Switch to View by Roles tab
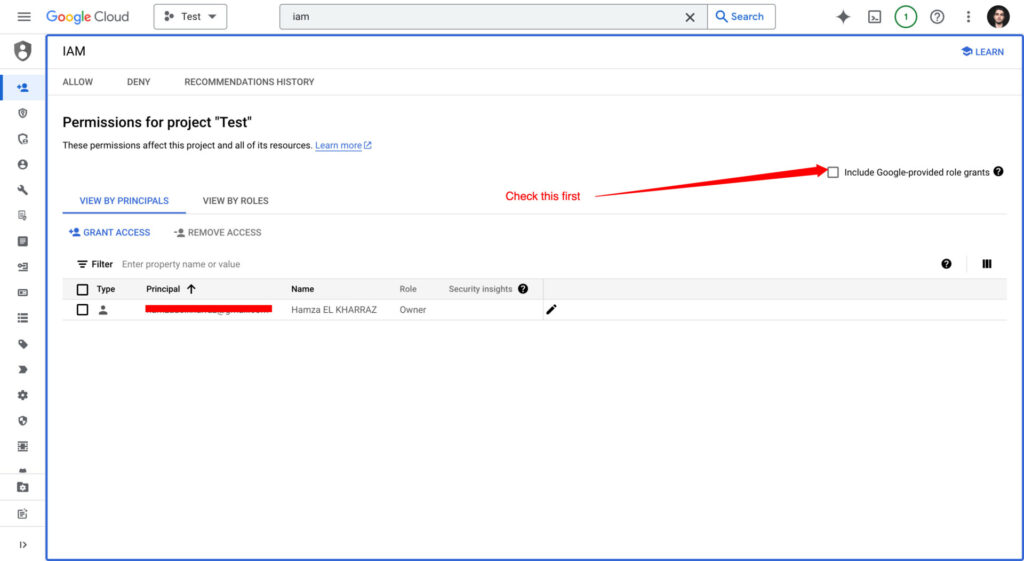 pos(235,201)
